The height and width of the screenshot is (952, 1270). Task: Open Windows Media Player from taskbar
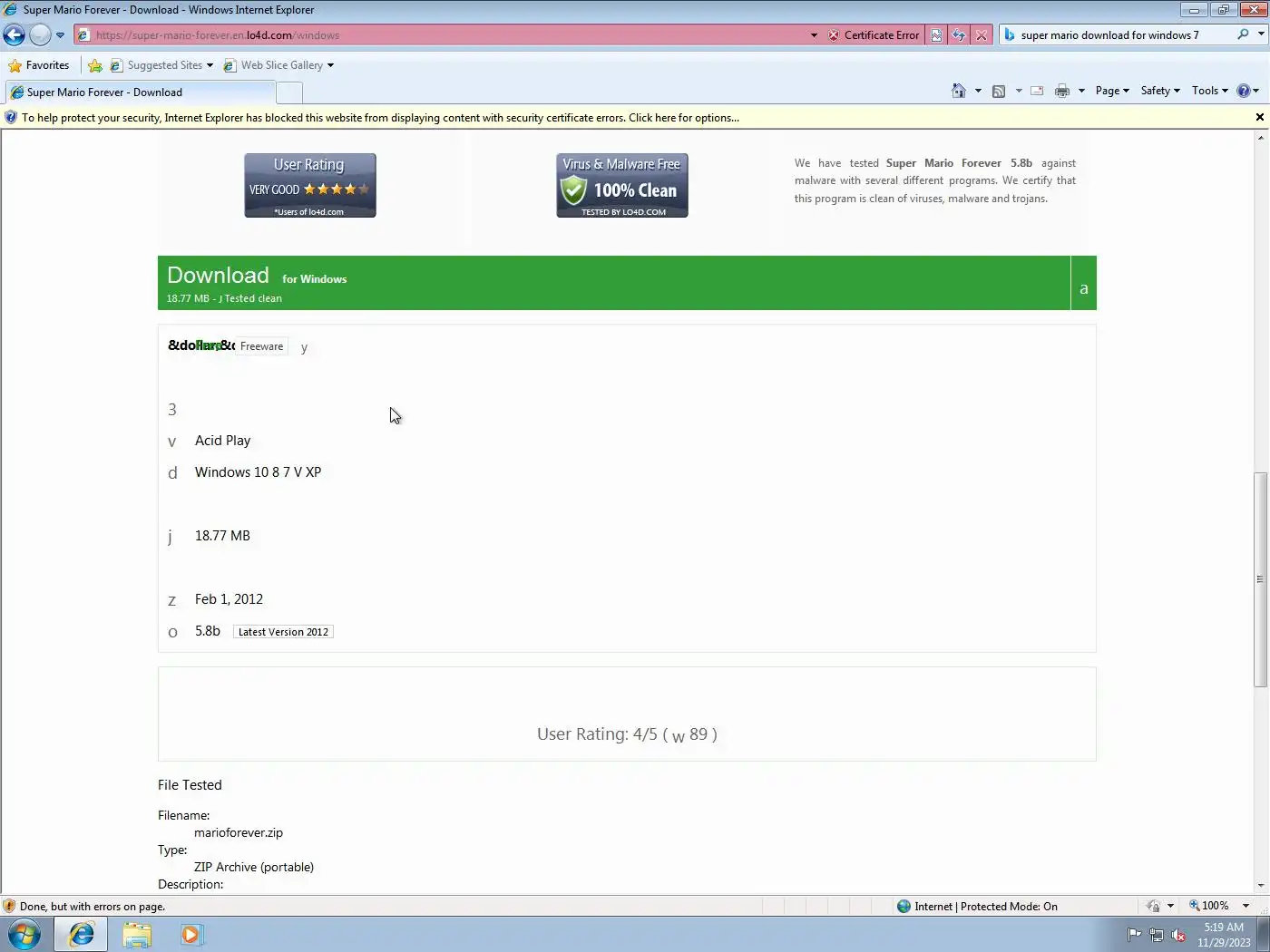(191, 934)
